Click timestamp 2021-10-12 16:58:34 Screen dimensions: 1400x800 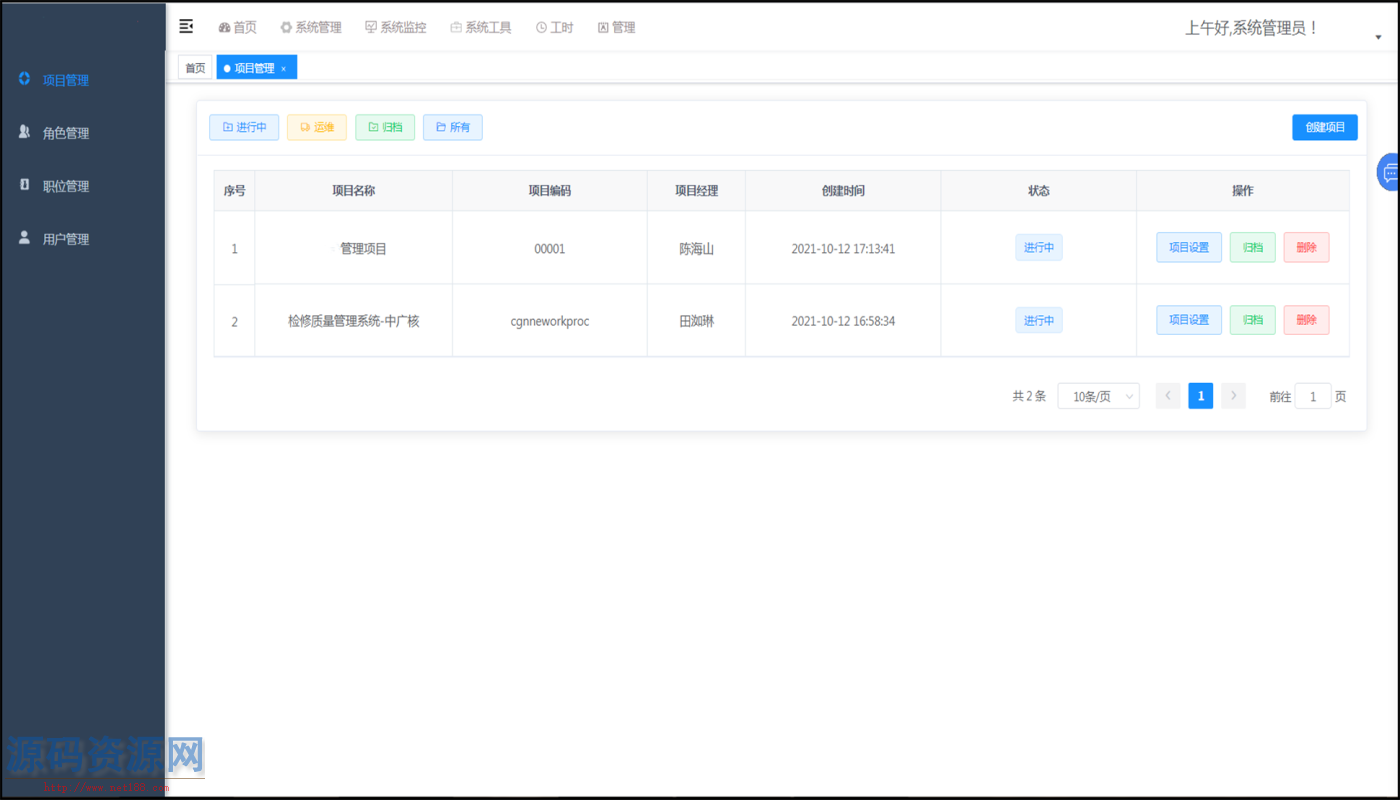coord(843,321)
